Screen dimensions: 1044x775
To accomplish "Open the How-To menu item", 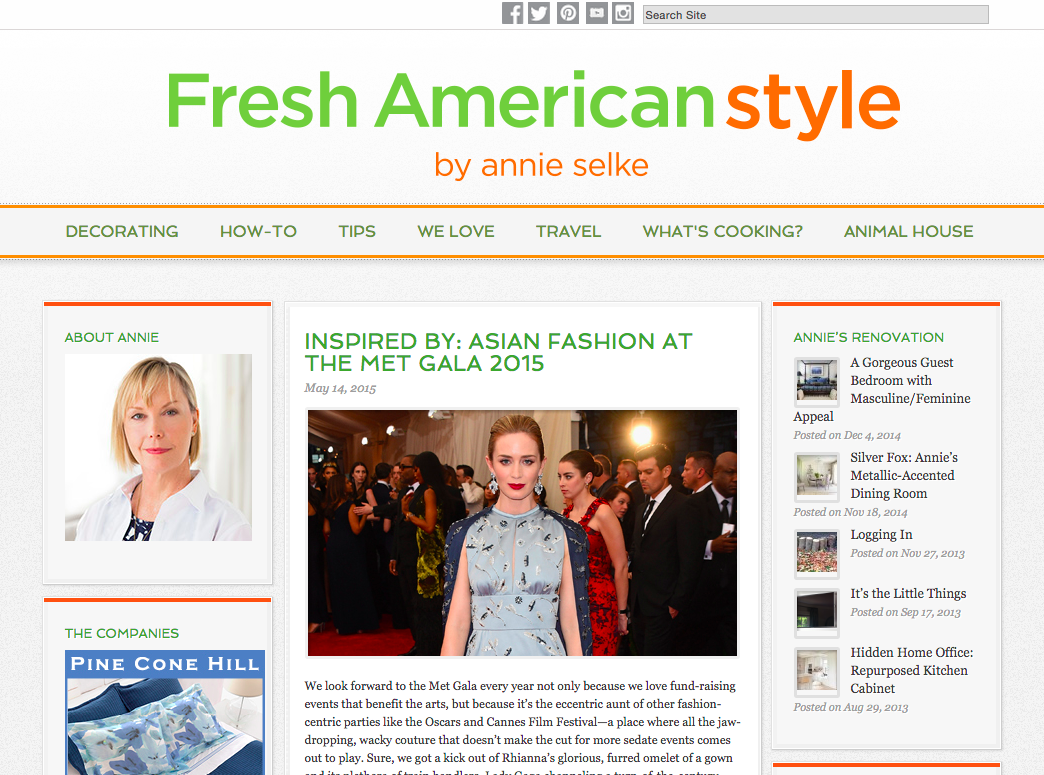I will [x=258, y=231].
